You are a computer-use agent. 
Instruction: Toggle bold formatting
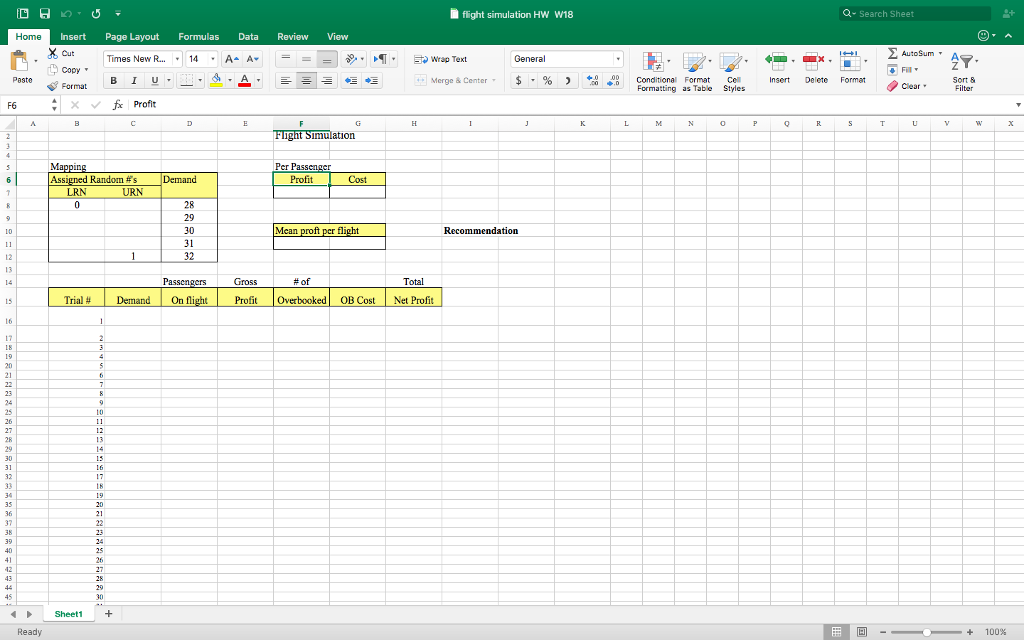pos(114,80)
